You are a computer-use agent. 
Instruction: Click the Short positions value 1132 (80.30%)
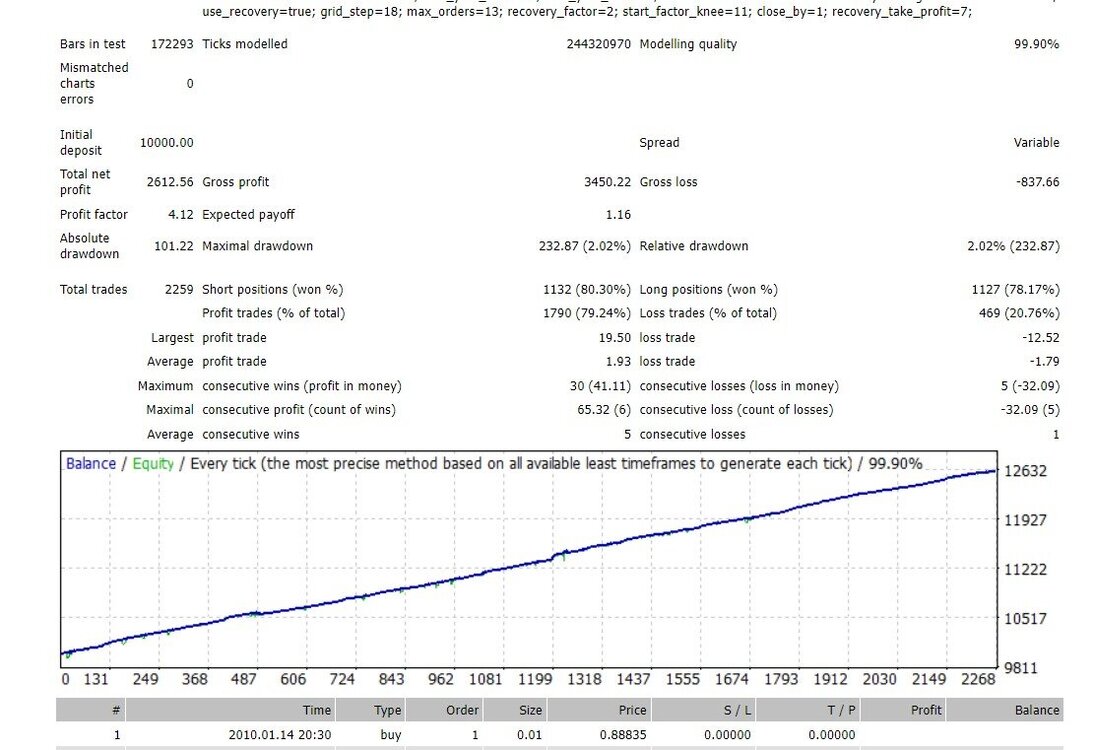[x=587, y=290]
